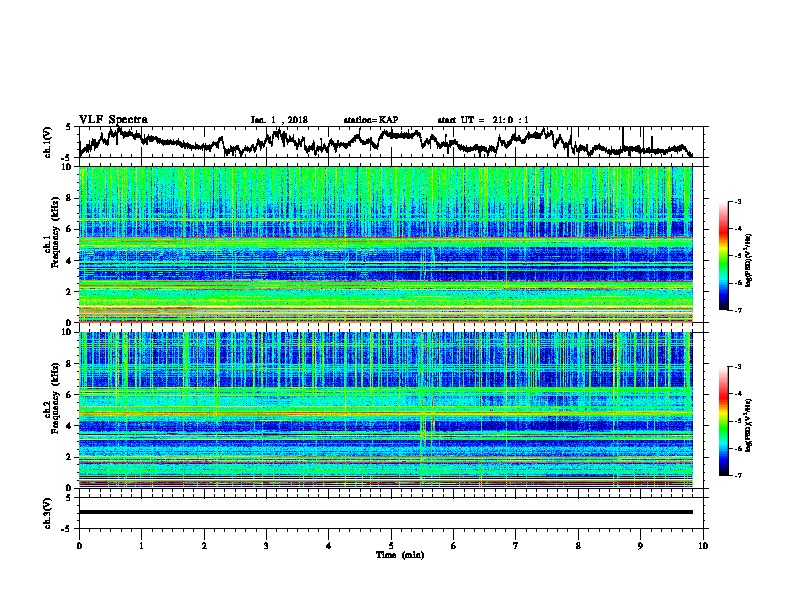Click the ch.2 frequency spectrogram panel
Viewport: 792px width, 612px height.
386,410
